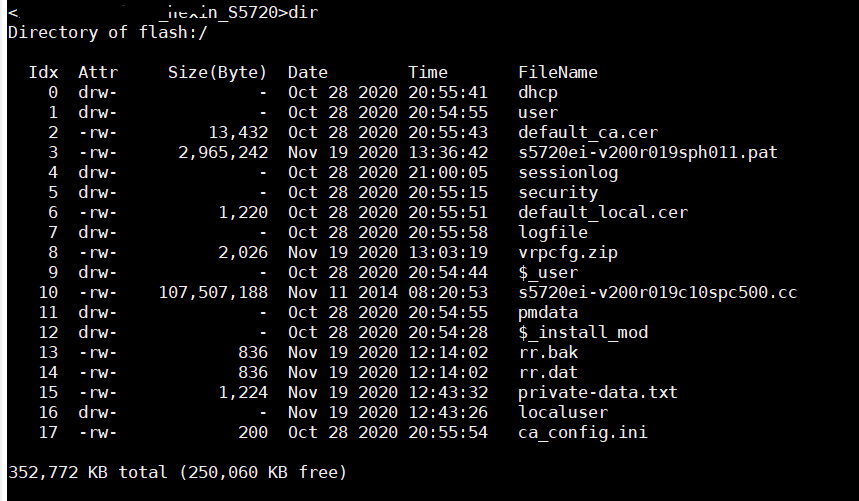Viewport: 859px width, 501px height.
Task: Click the FileName column header
Action: pos(557,72)
